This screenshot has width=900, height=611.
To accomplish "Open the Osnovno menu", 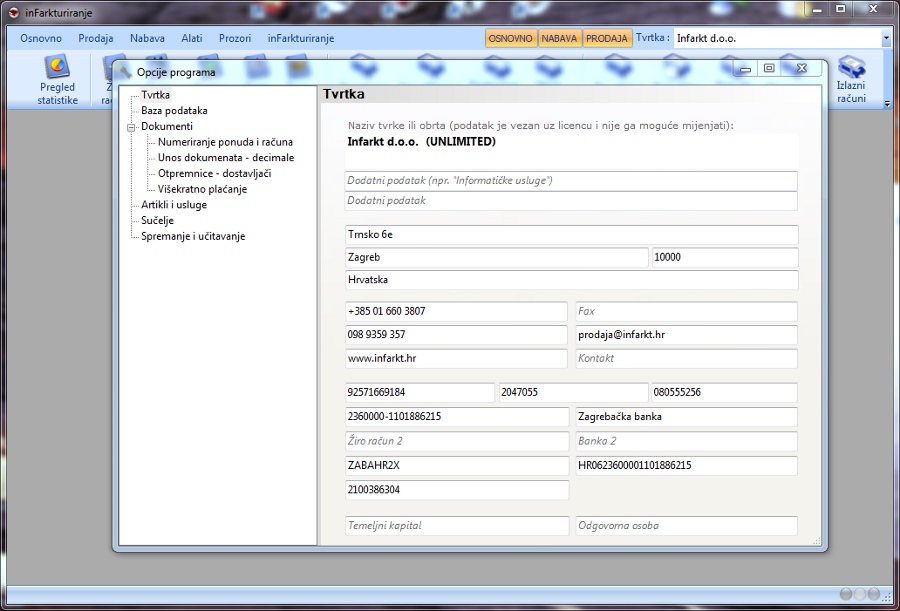I will pyautogui.click(x=41, y=38).
